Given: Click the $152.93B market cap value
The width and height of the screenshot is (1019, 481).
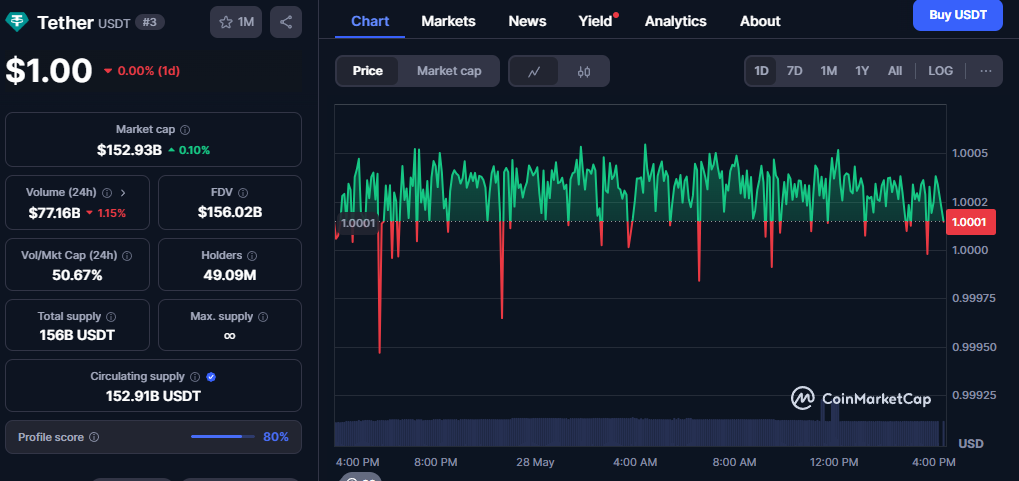Looking at the screenshot, I should pyautogui.click(x=129, y=150).
